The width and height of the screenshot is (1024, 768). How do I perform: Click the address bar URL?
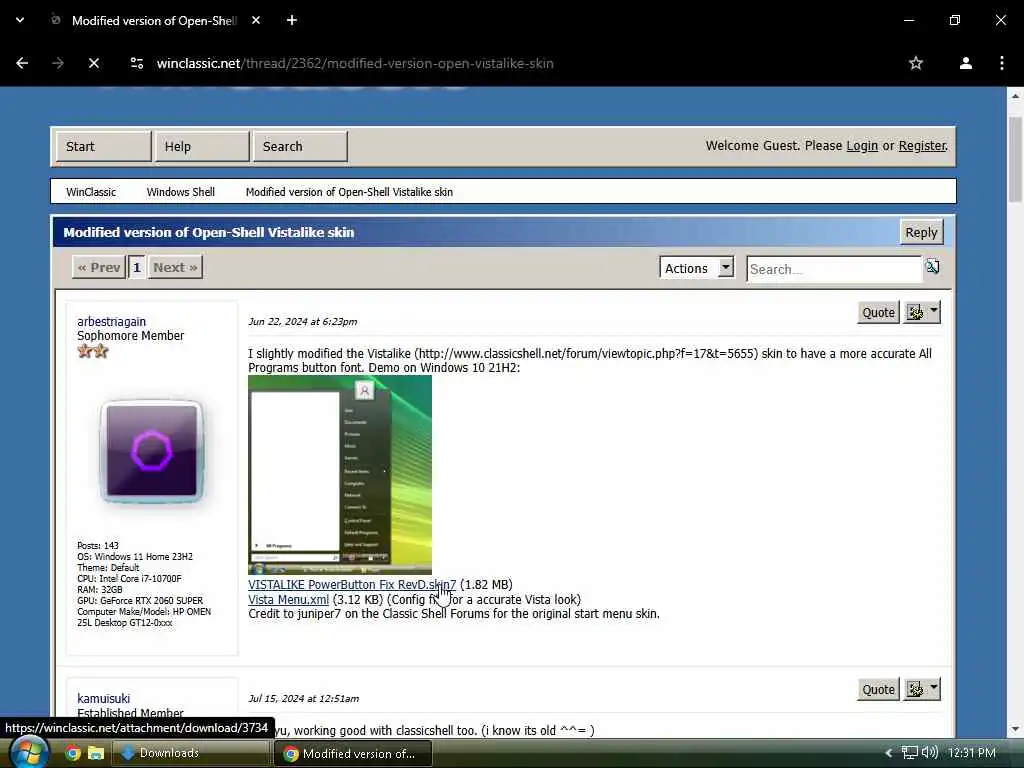355,63
